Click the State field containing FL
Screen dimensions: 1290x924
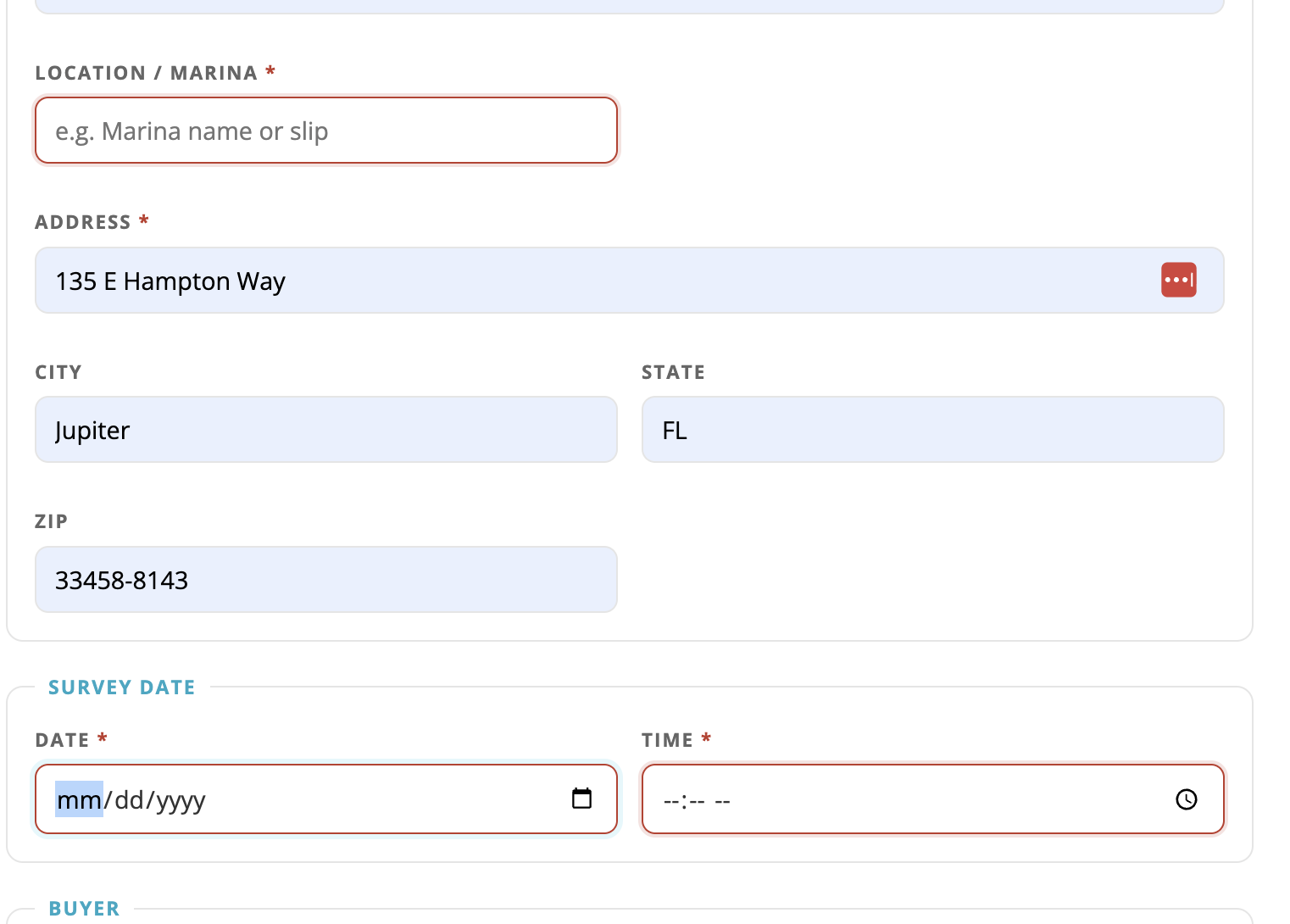click(x=933, y=430)
